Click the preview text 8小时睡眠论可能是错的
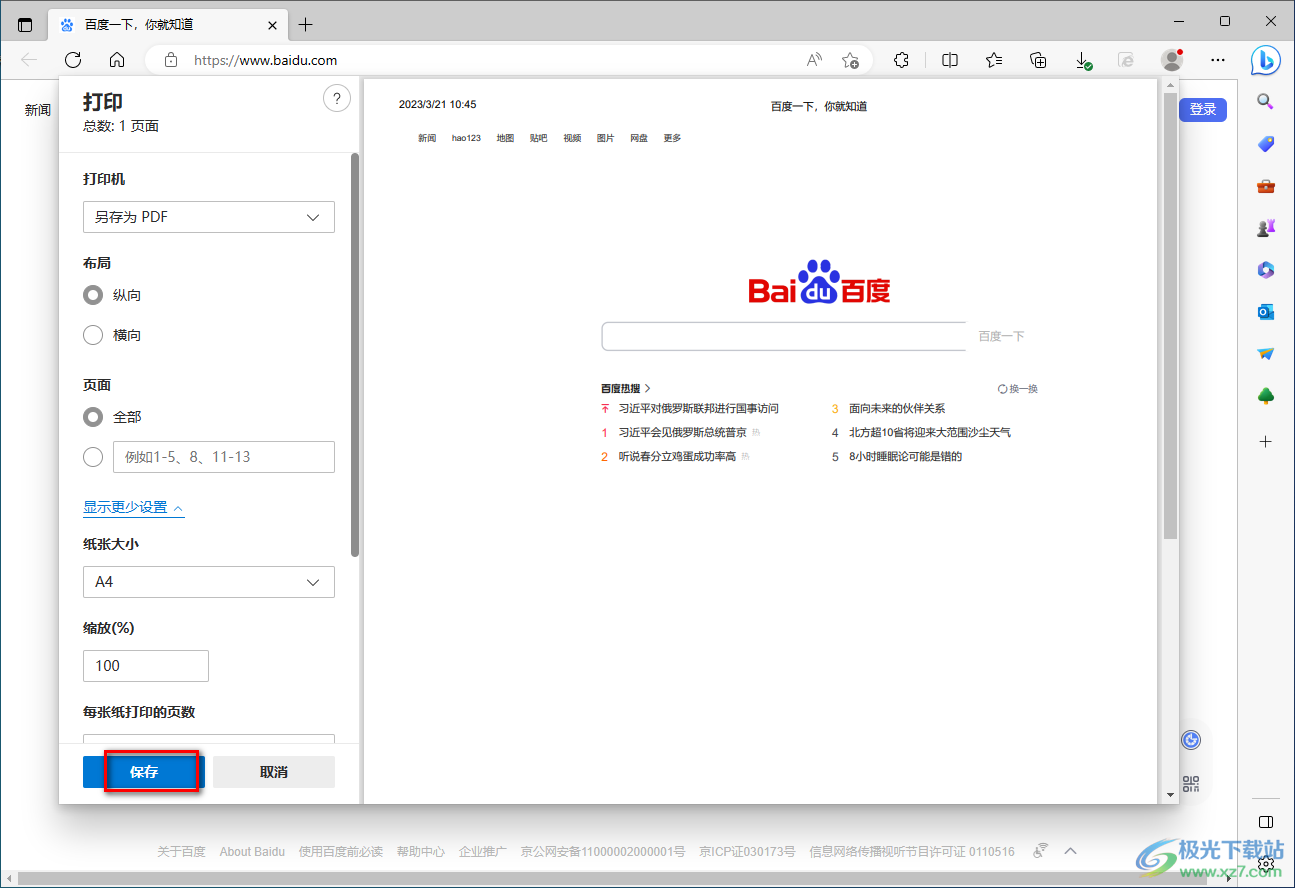 905,457
